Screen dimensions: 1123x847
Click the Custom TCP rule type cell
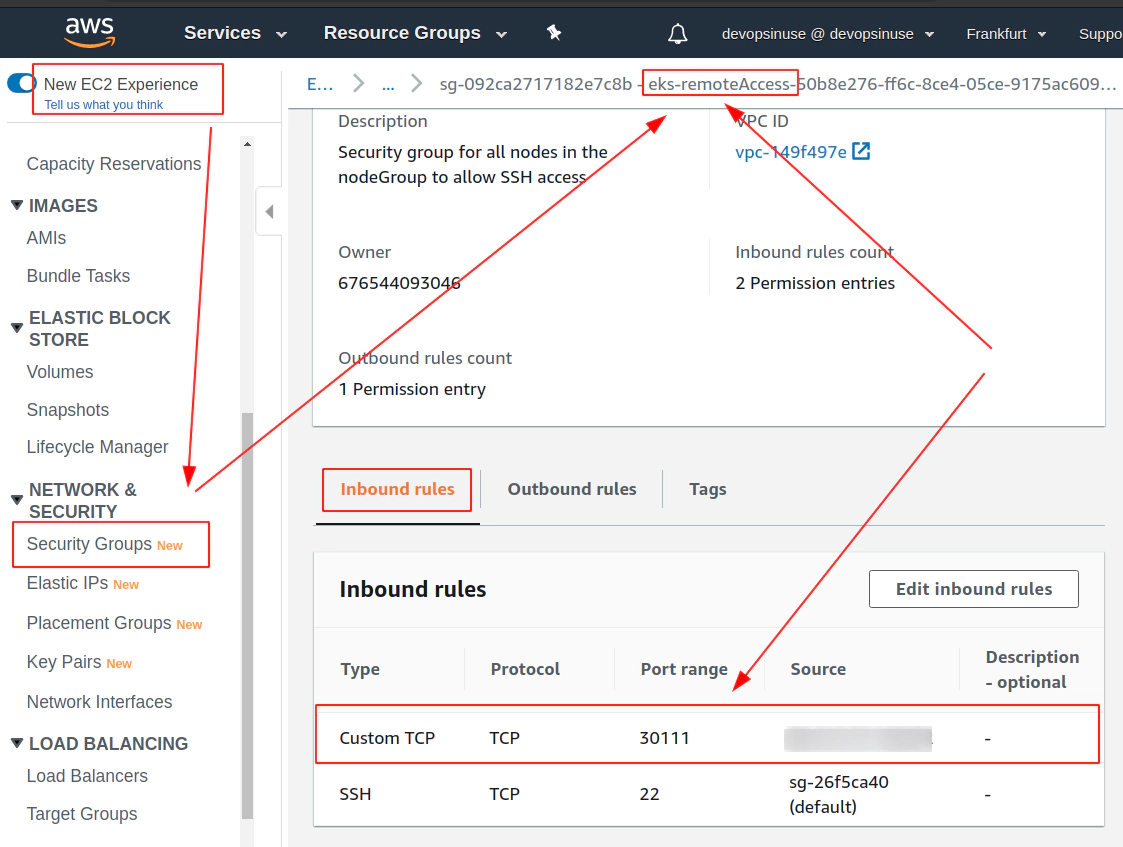pyautogui.click(x=387, y=738)
